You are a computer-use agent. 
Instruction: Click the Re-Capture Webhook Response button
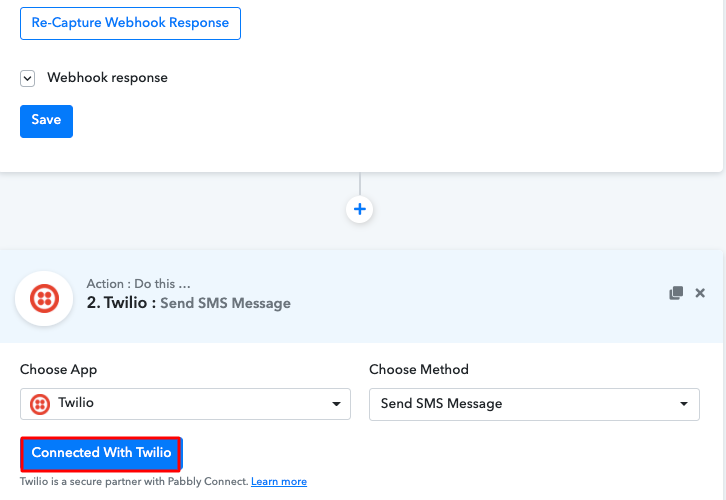(x=130, y=23)
